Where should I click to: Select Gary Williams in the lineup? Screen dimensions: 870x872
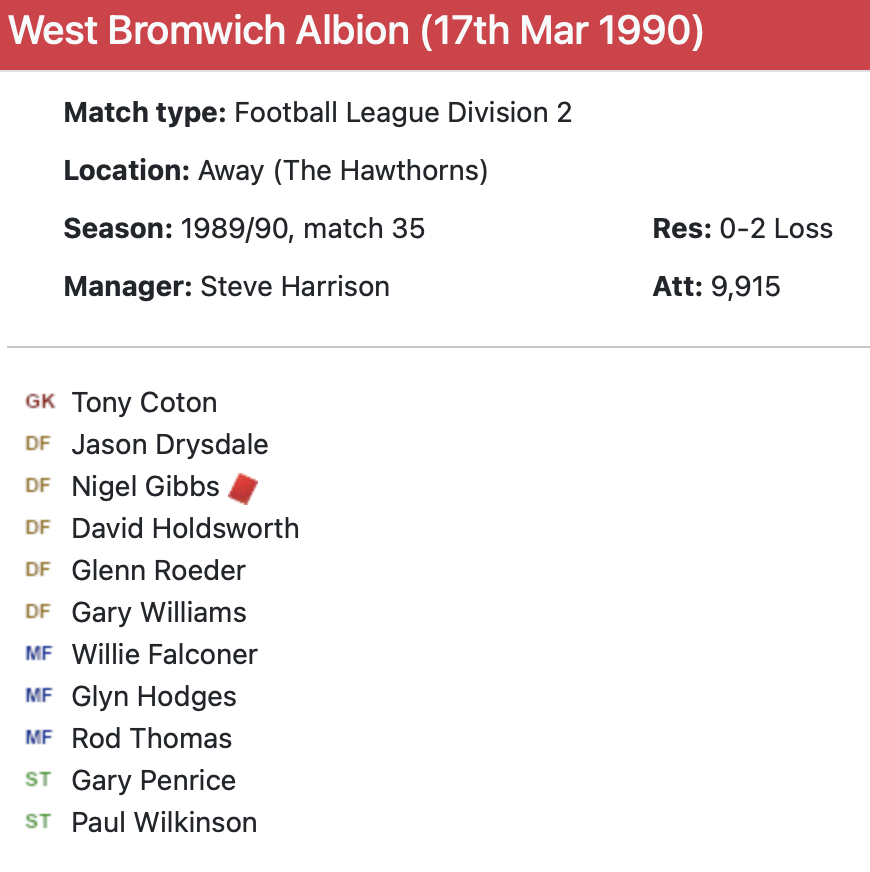[159, 613]
